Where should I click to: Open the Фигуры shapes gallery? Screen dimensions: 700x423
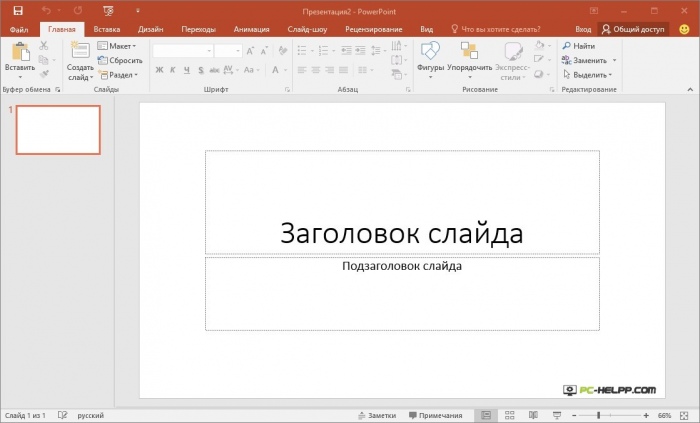click(x=430, y=52)
